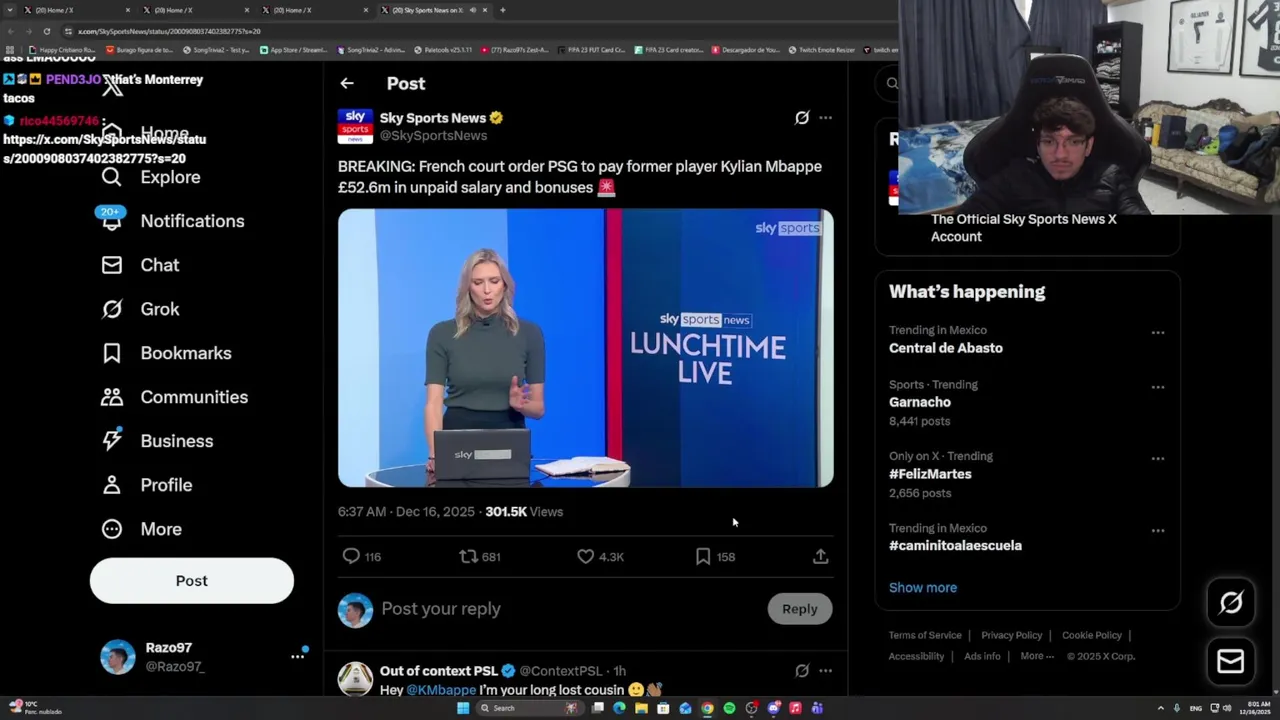Click the white Post button

192,581
